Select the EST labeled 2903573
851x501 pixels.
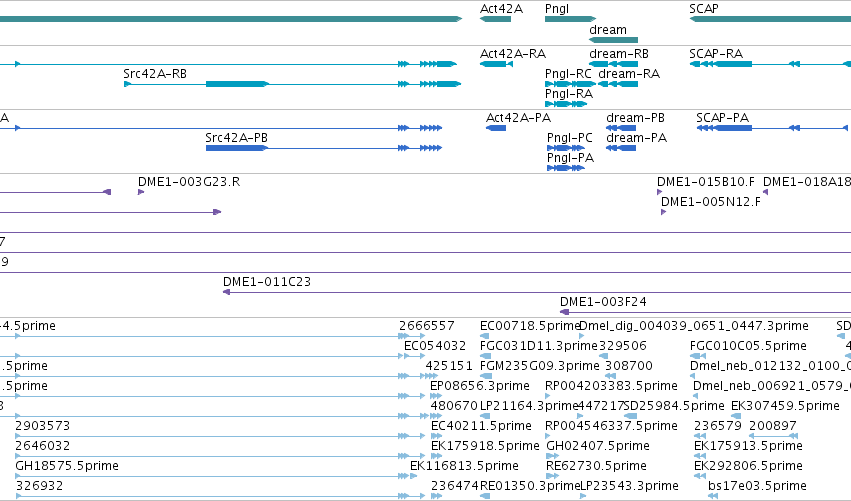click(x=43, y=426)
